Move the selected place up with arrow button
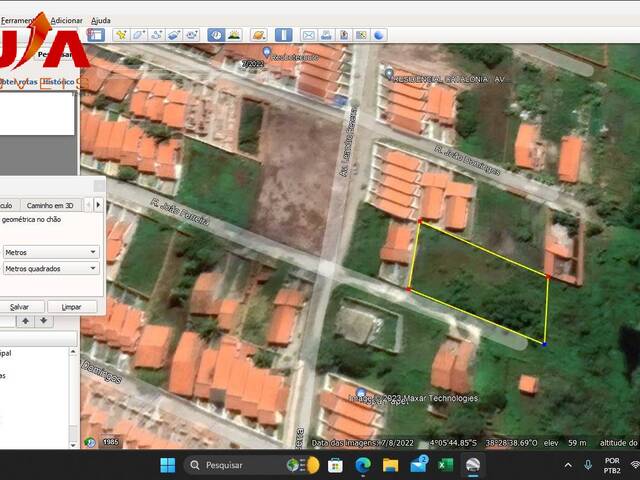This screenshot has width=640, height=480. [x=25, y=321]
